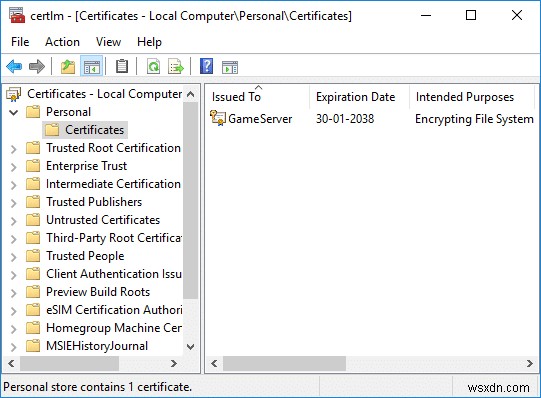Click the Trusted People folder icon
Image resolution: width=541 pixels, height=398 pixels.
(33, 256)
